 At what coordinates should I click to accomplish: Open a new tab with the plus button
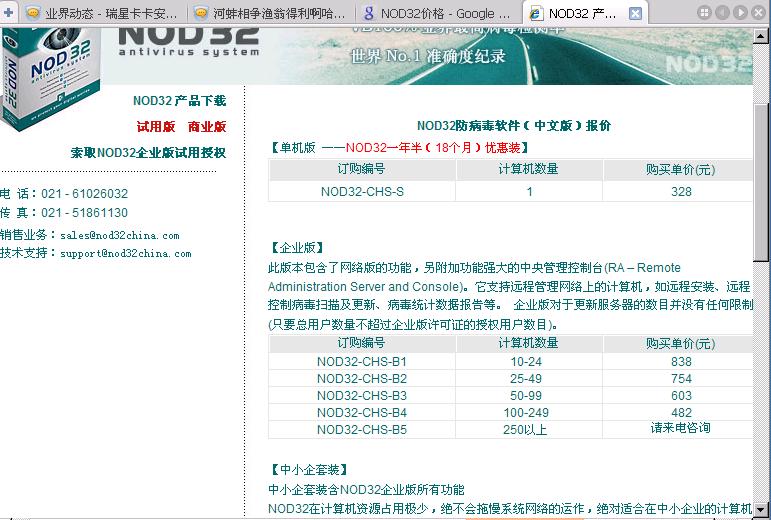[x=8, y=13]
